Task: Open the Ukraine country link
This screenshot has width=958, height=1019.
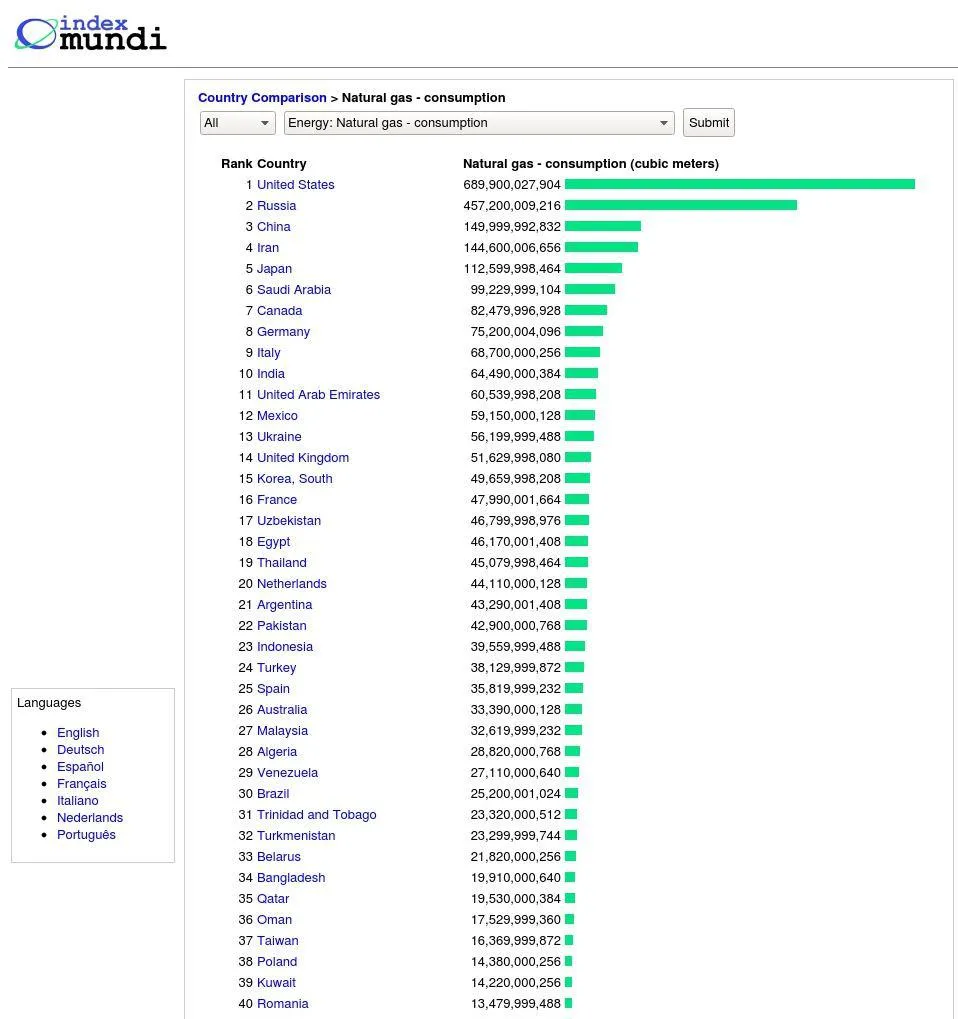Action: pos(279,437)
